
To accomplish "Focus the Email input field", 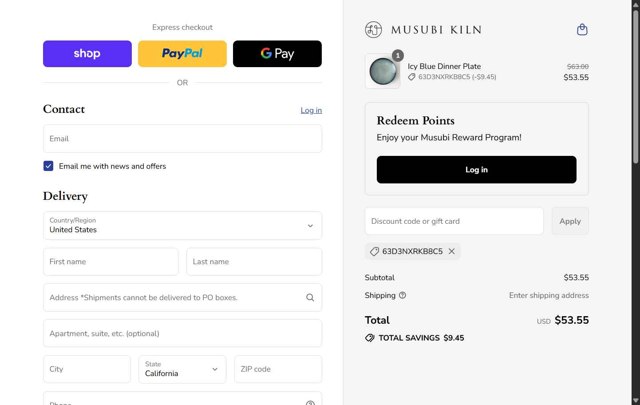I will [x=182, y=138].
